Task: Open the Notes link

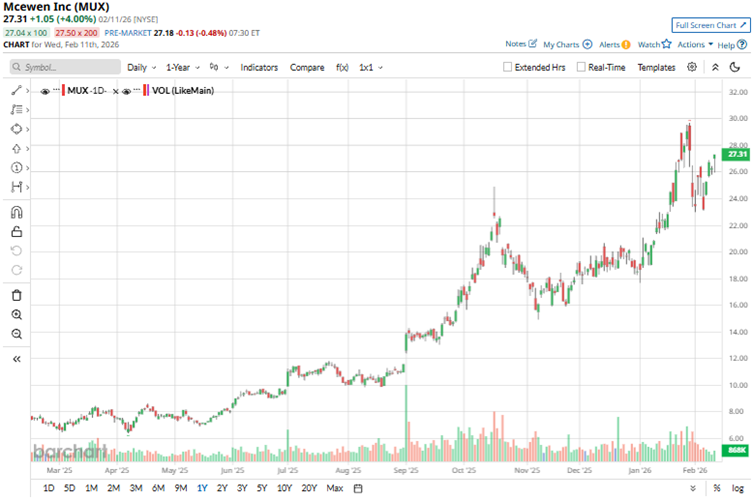Action: pos(521,44)
